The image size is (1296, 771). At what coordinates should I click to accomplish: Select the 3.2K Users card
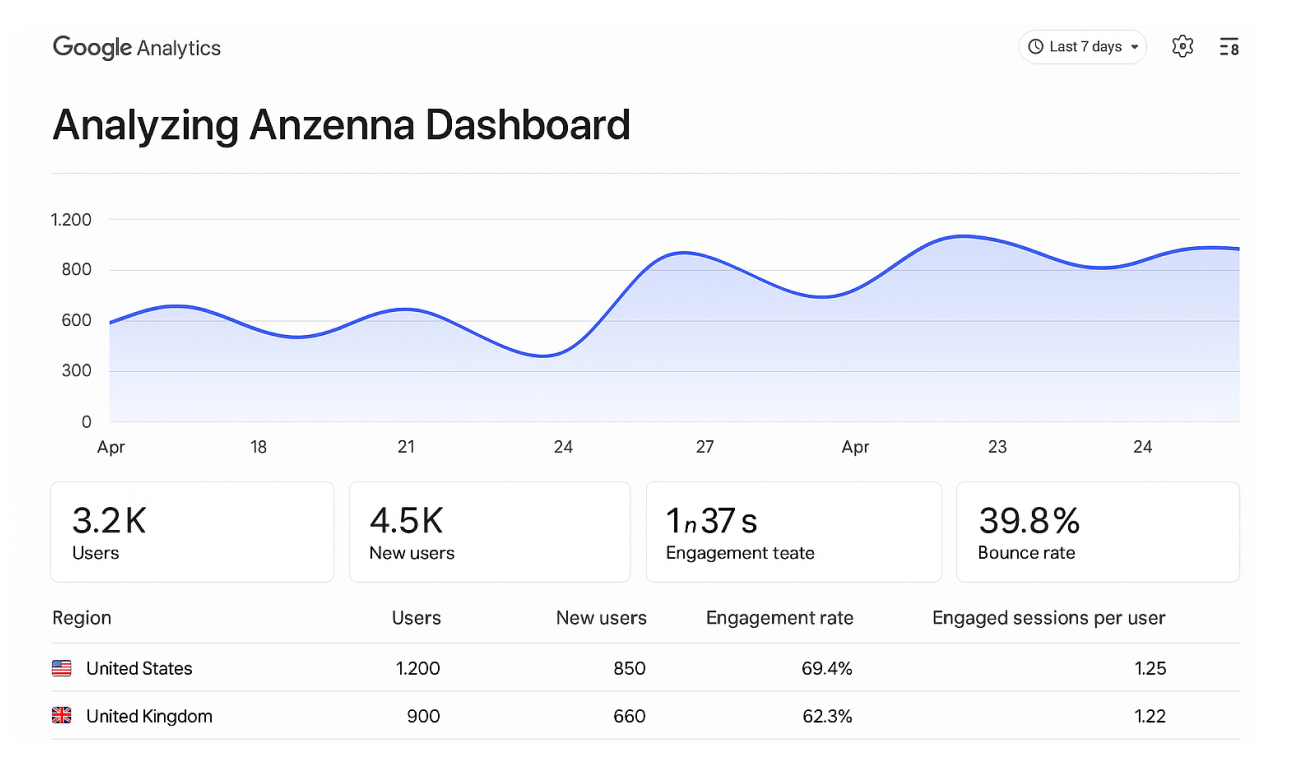point(192,532)
